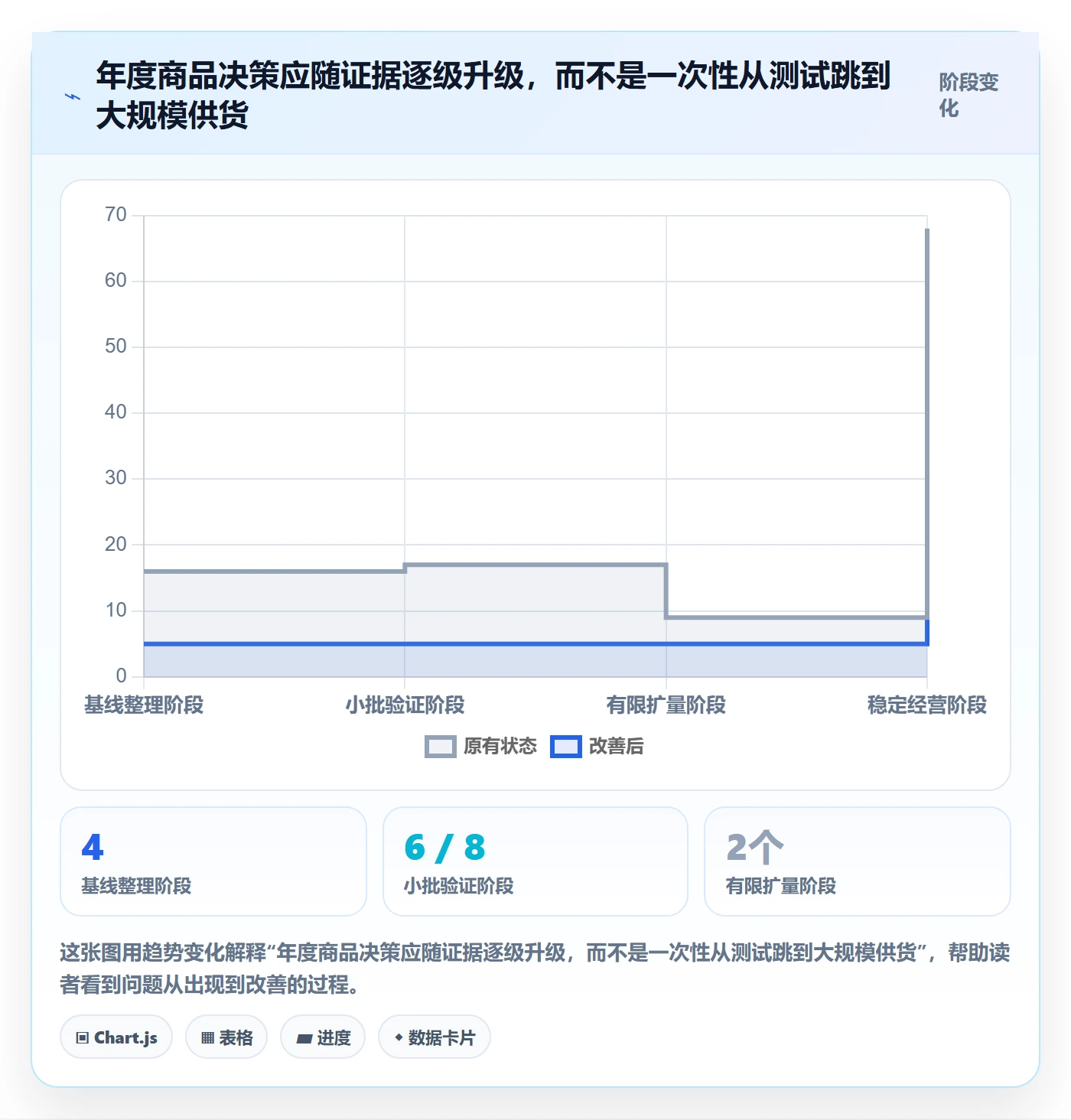Screen dimensions: 1071x1120
Task: Open the 有限扩量阶段 card showing 2个
Action: click(858, 861)
